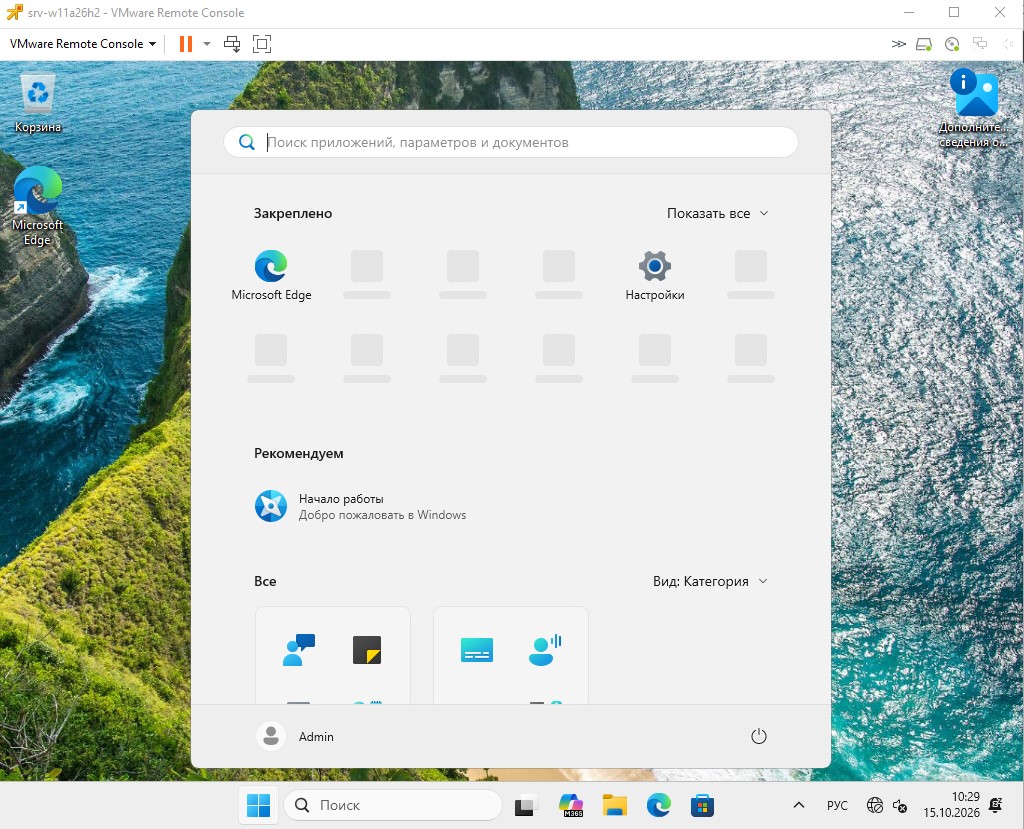Viewport: 1024px width, 829px height.
Task: Send Ctrl+Alt+Del to the VM
Action: pyautogui.click(x=232, y=44)
